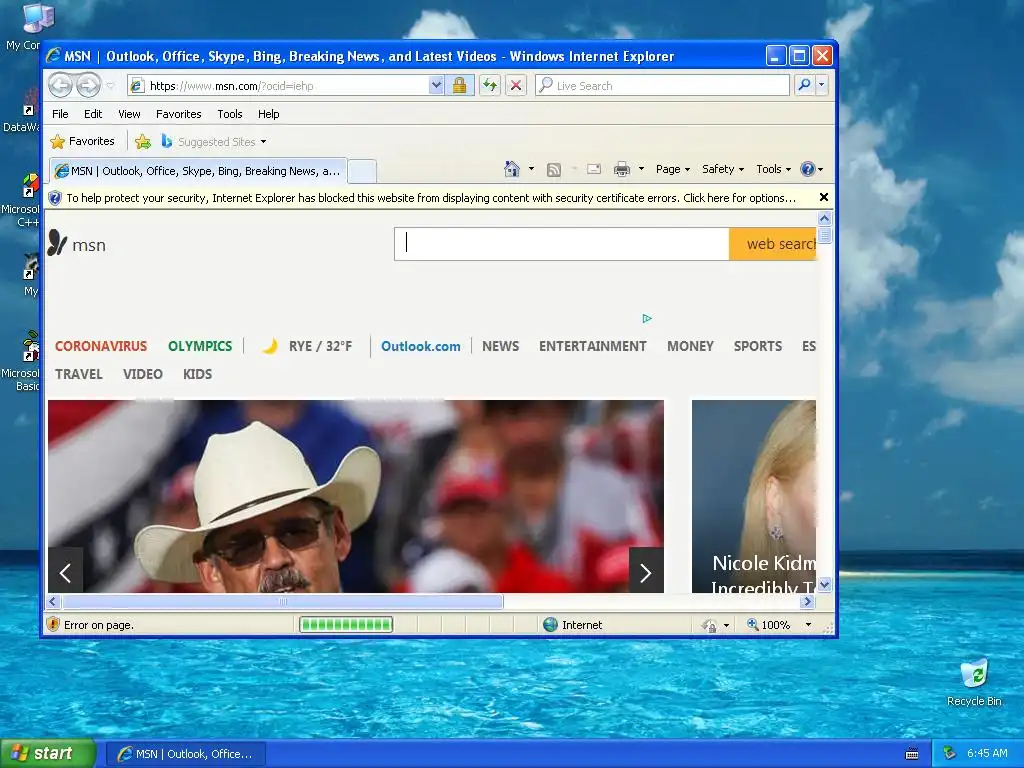Expand the address bar history dropdown
Image resolution: width=1024 pixels, height=768 pixels.
pyautogui.click(x=436, y=86)
